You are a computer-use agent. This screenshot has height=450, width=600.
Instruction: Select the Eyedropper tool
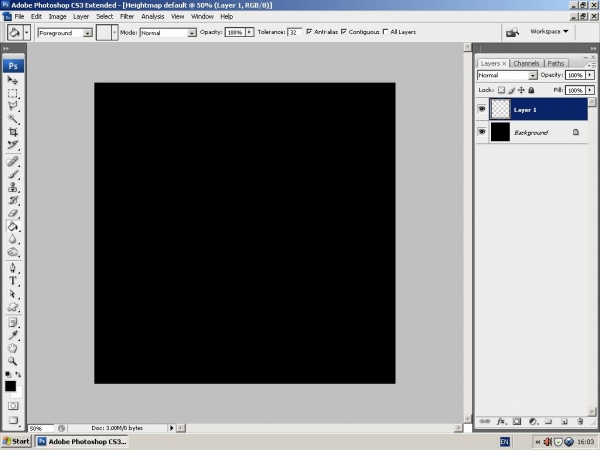(13, 335)
